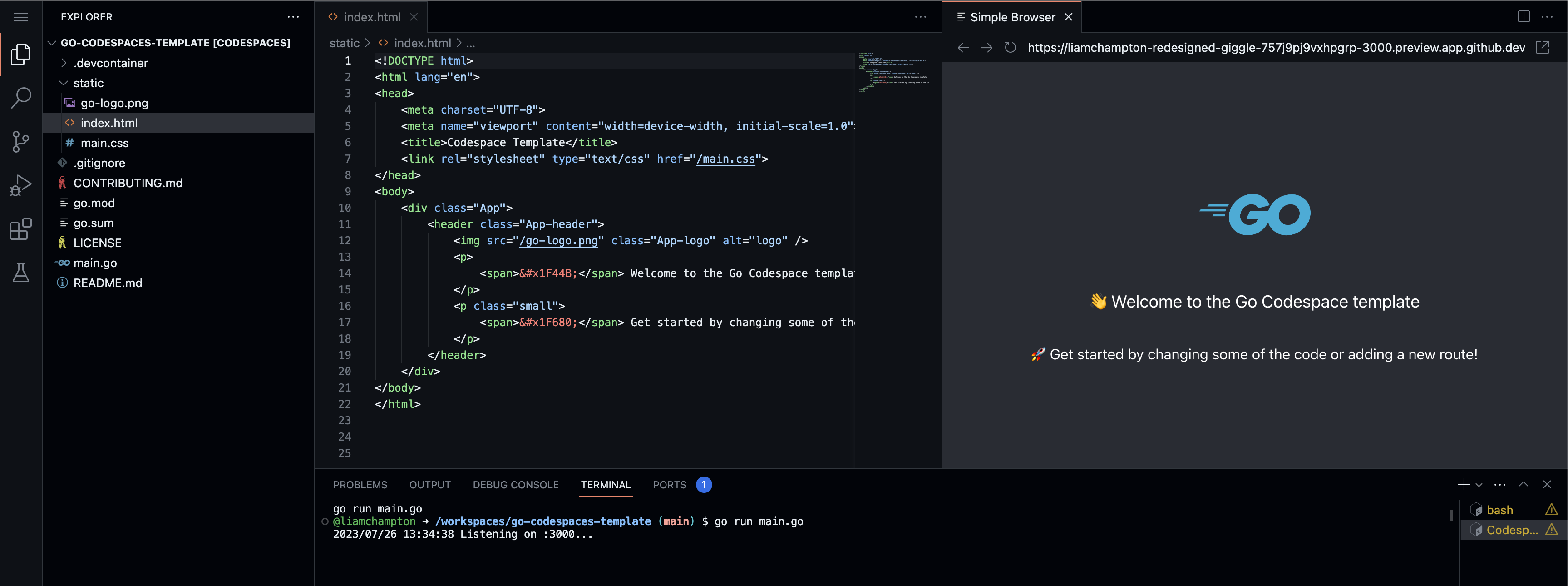
Task: Open the new terminal launch profile dropdown
Action: (1479, 485)
